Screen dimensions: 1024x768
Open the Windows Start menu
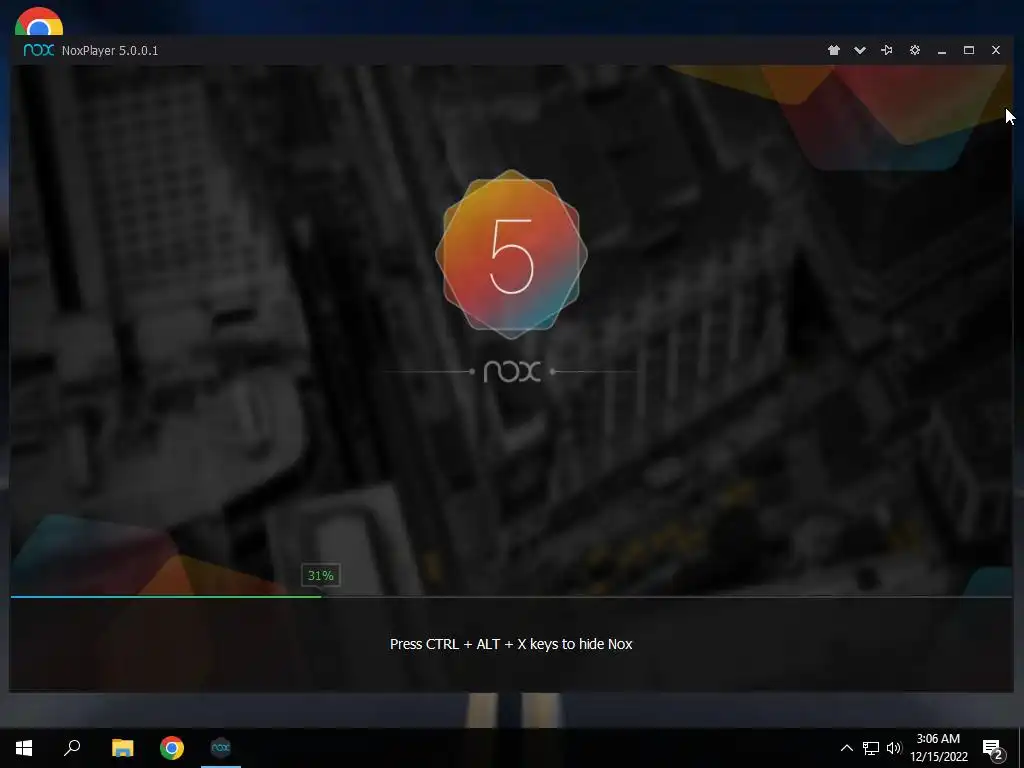point(24,748)
